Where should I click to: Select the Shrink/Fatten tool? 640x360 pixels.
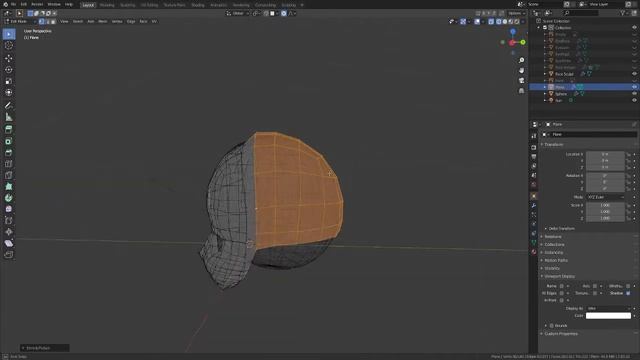click(x=9, y=232)
